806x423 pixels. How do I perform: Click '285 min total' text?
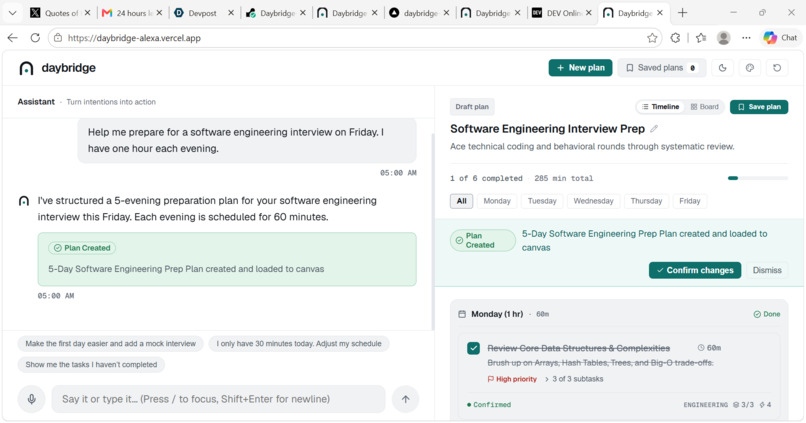[563, 178]
